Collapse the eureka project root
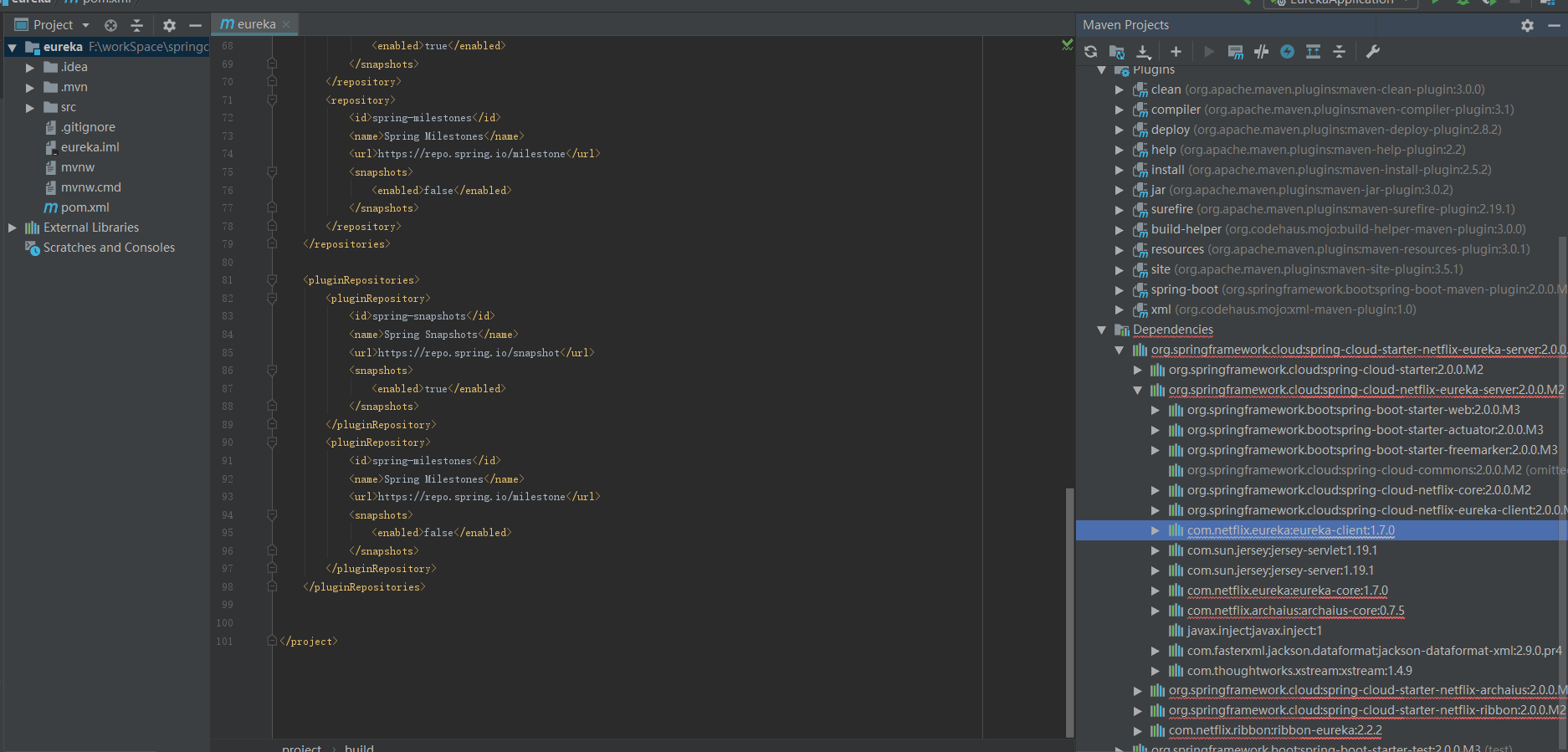This screenshot has height=752, width=1568. [x=13, y=48]
